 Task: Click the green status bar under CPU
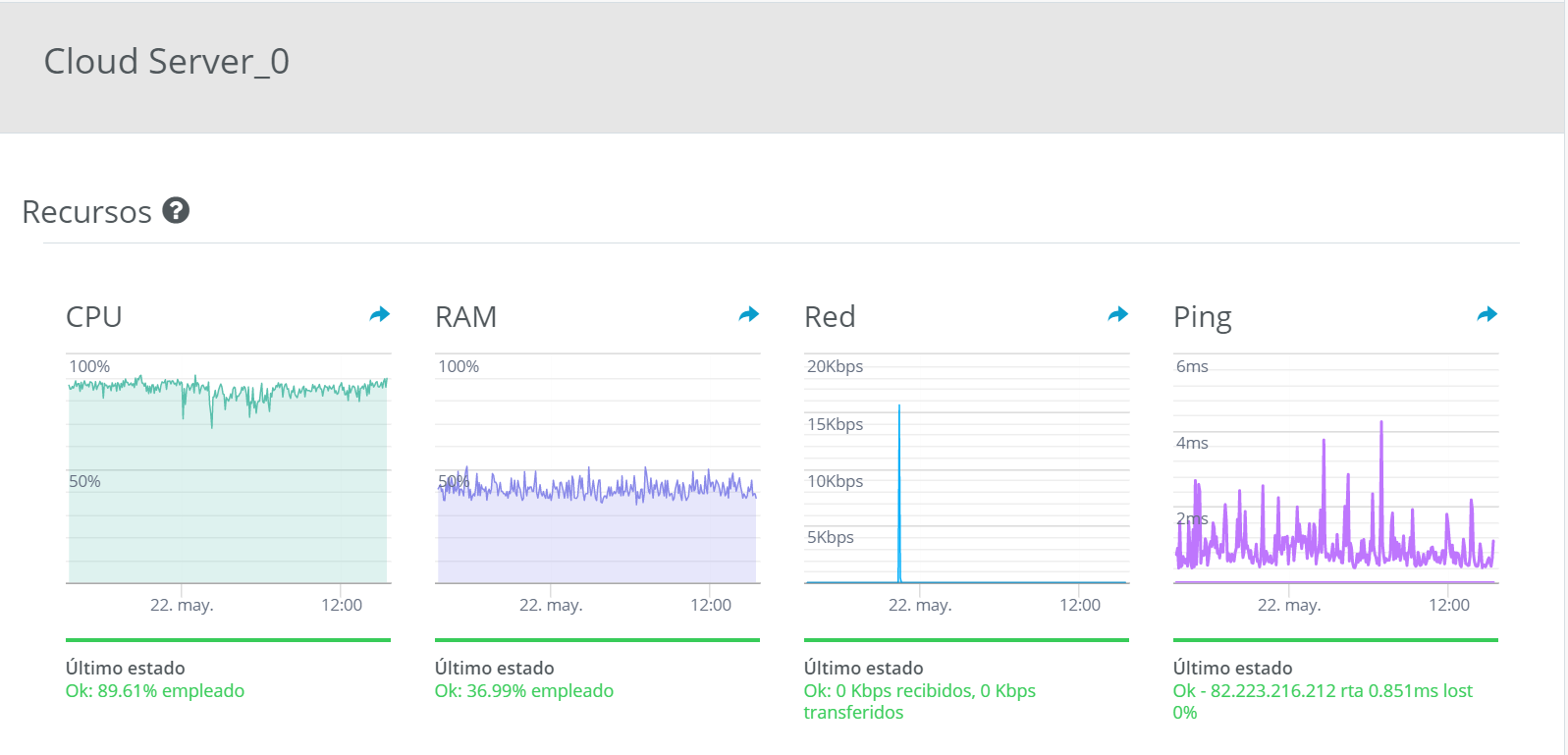click(x=228, y=640)
